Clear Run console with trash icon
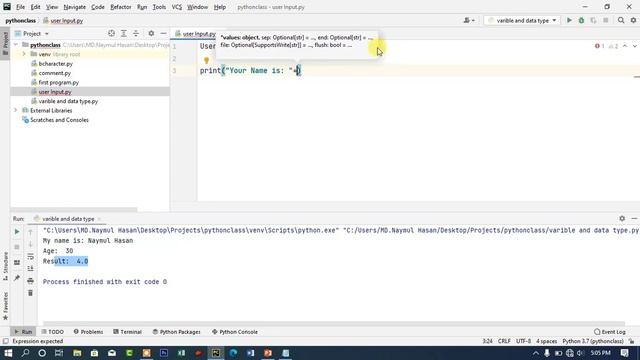 pos(30,293)
